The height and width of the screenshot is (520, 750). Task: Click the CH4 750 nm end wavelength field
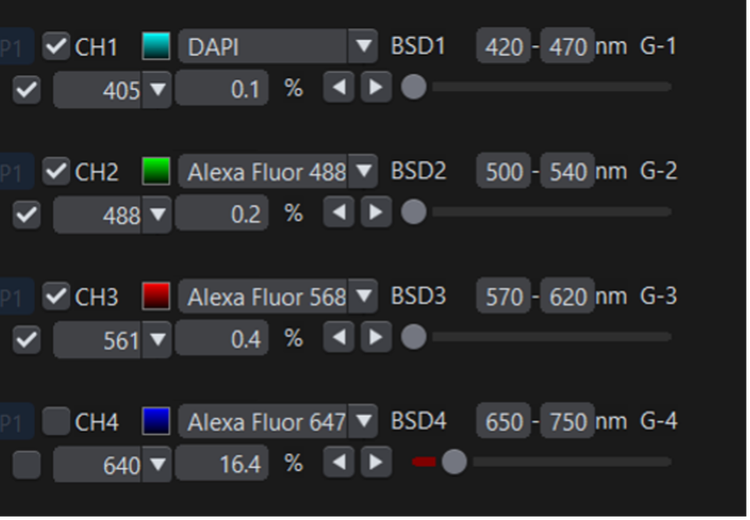click(567, 422)
